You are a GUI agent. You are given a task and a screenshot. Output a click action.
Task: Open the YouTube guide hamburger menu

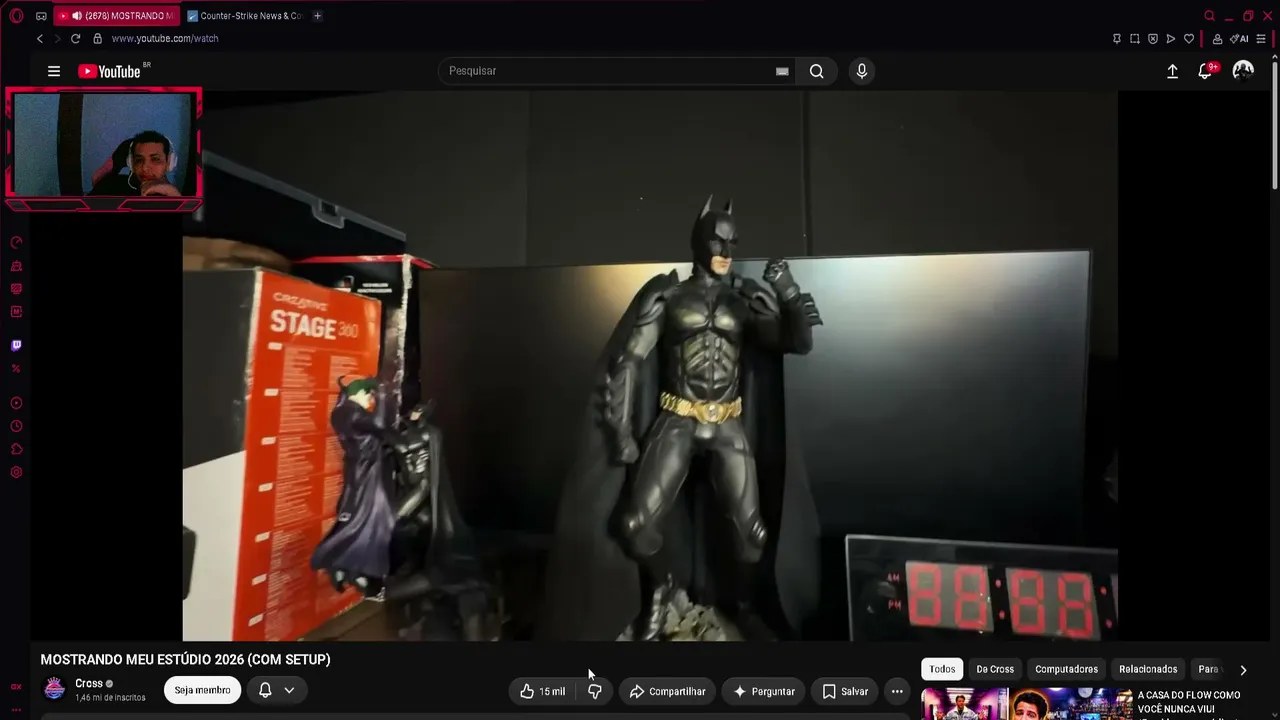pyautogui.click(x=54, y=71)
